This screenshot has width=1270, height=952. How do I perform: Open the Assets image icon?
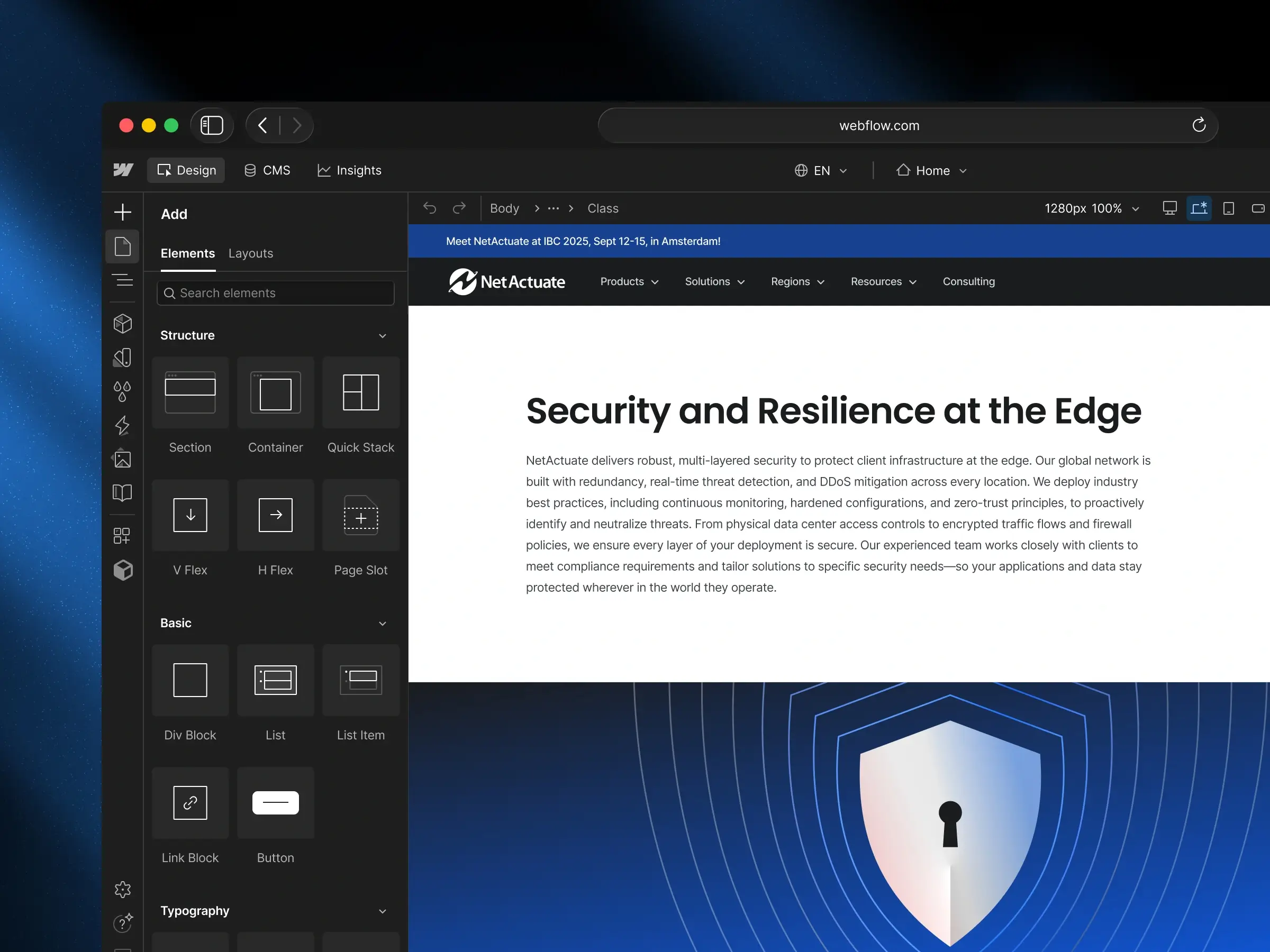tap(122, 459)
